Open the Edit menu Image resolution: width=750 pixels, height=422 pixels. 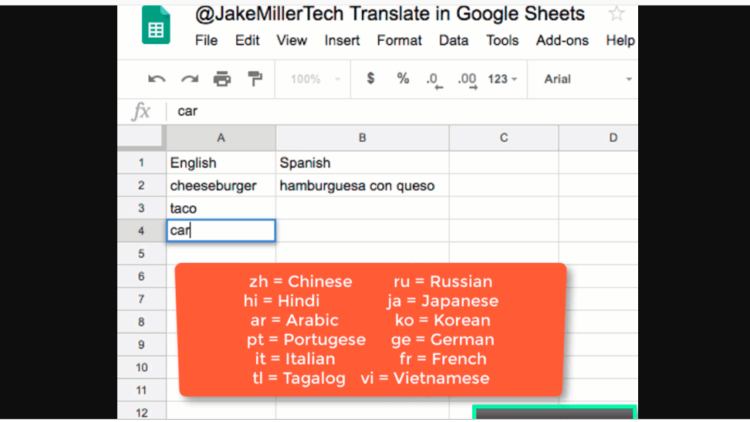click(247, 41)
